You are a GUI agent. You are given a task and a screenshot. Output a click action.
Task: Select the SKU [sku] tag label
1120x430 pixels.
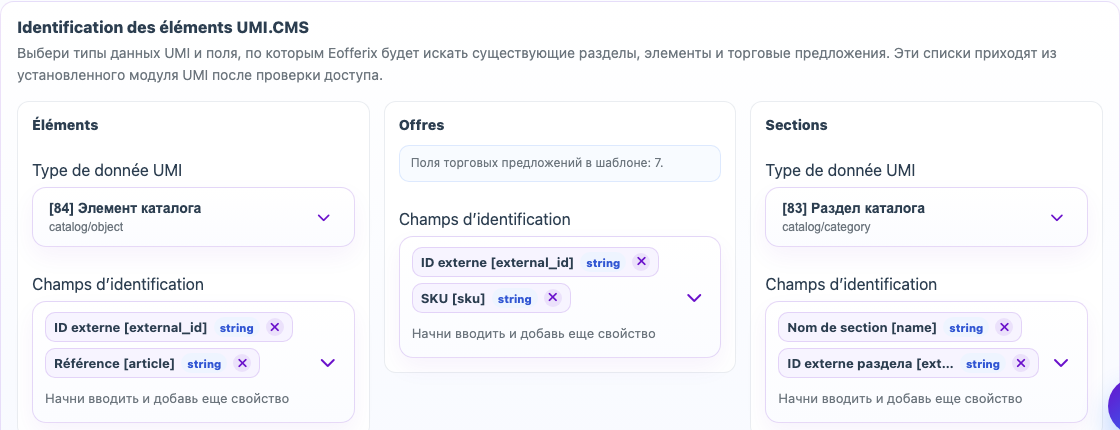(x=453, y=299)
